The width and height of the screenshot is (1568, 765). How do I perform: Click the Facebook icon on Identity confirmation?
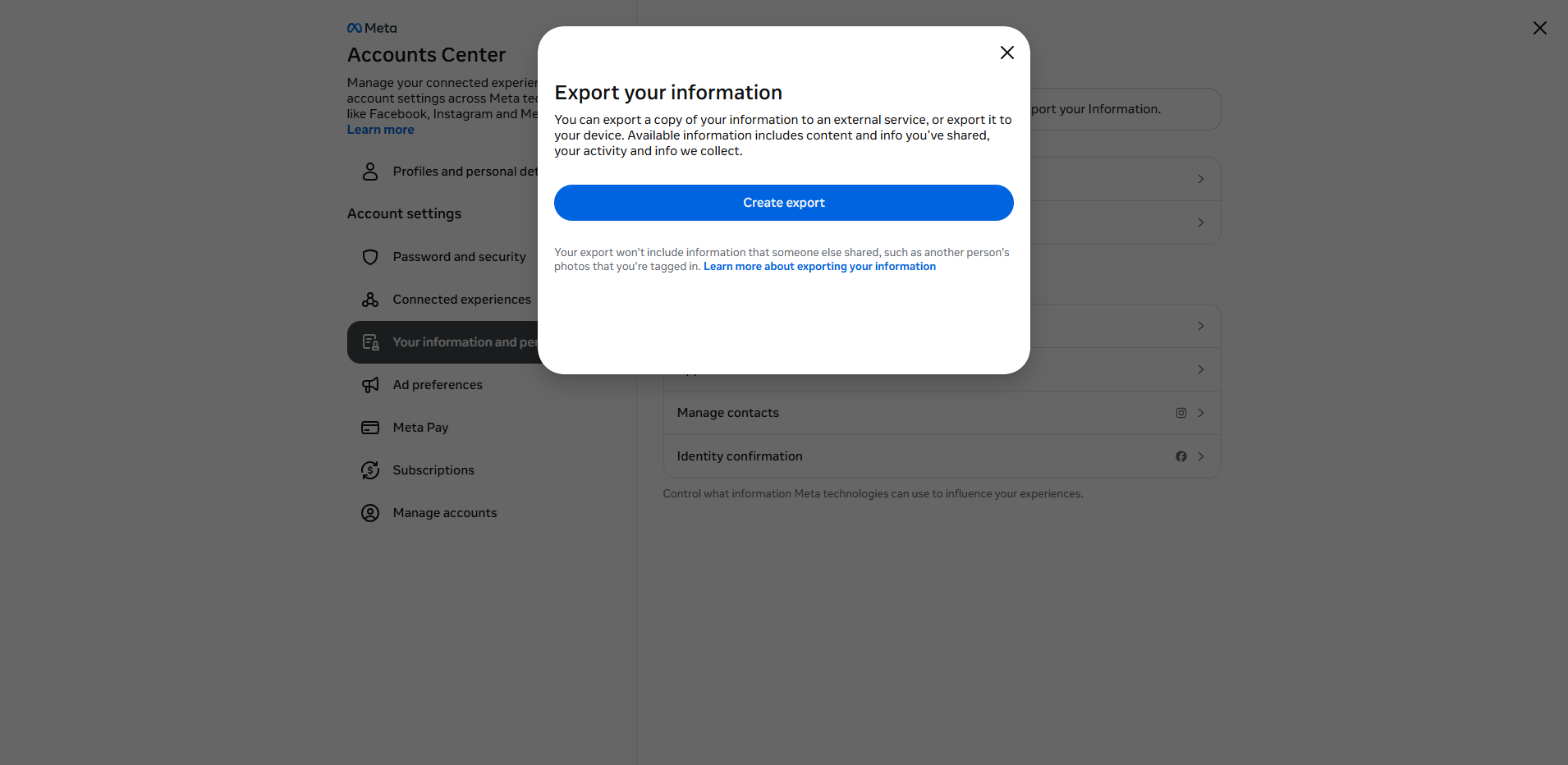pyautogui.click(x=1181, y=456)
